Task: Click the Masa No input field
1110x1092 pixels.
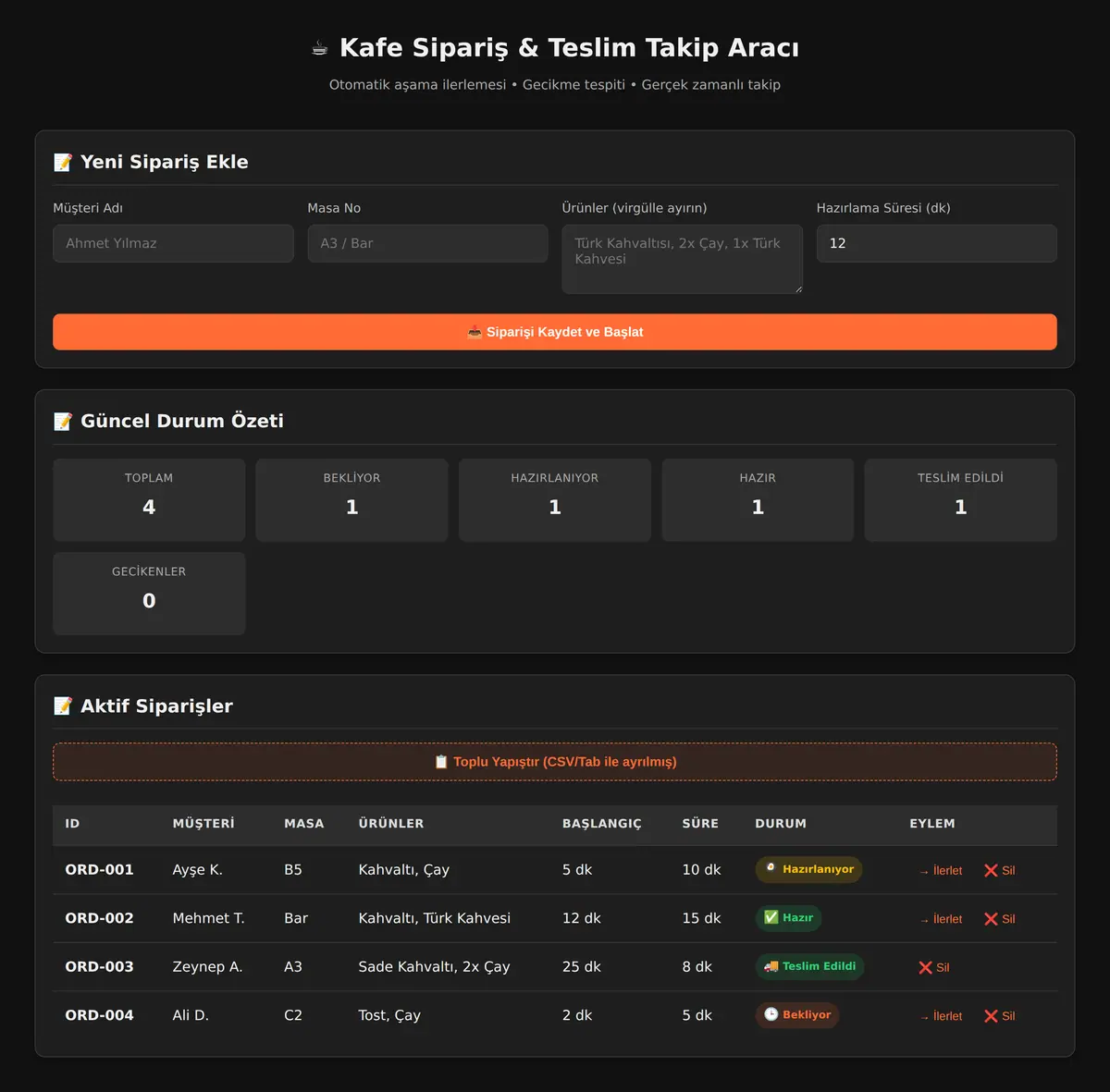Action: pyautogui.click(x=427, y=243)
